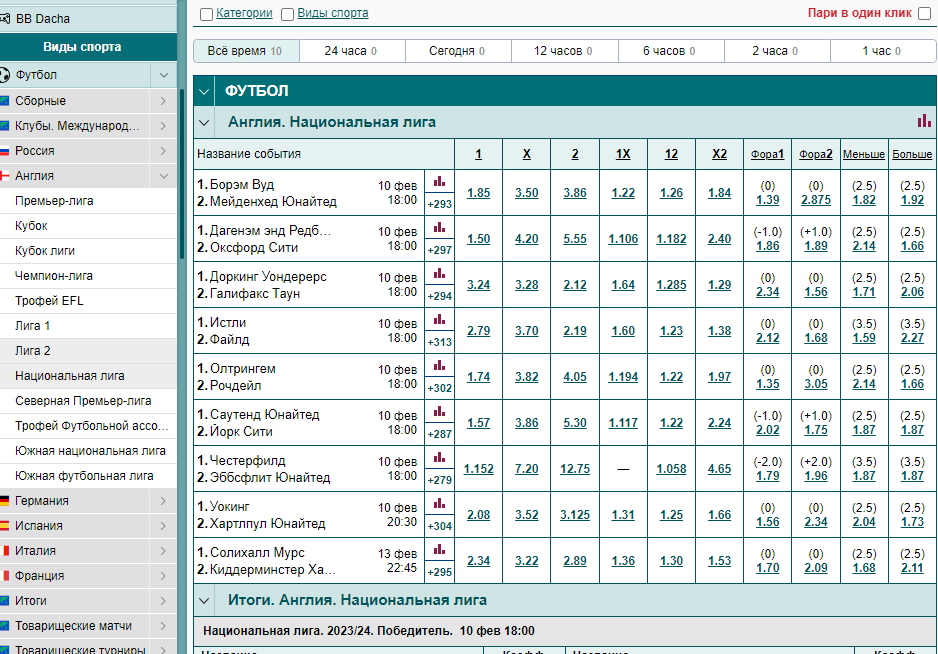
Task: Select 6 часов filter tab
Action: click(x=671, y=51)
